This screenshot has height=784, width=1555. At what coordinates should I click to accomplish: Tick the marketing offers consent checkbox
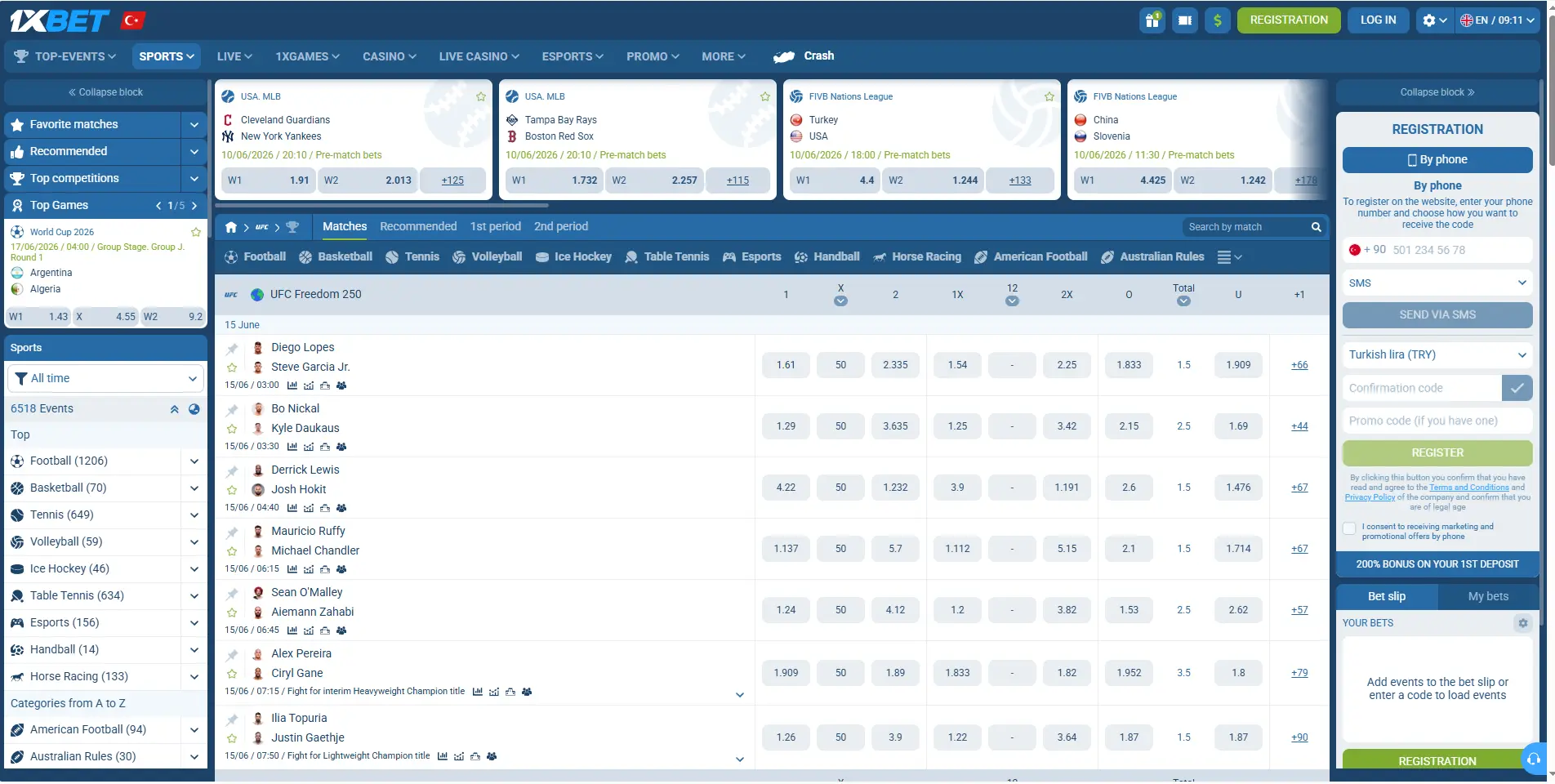(x=1349, y=528)
